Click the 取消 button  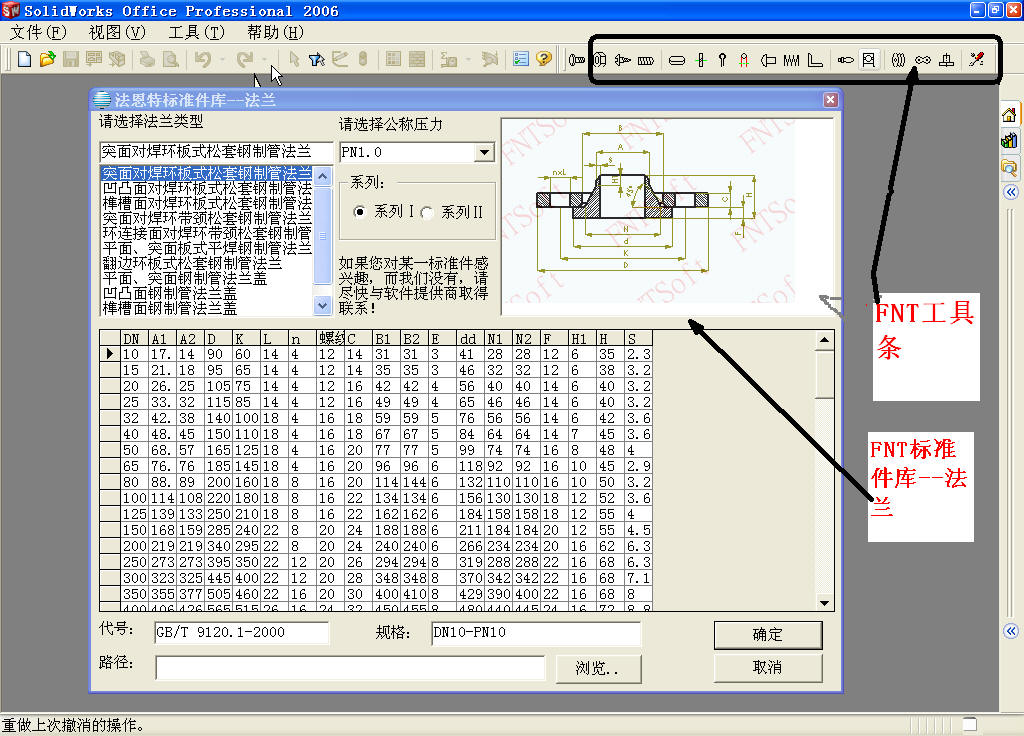767,667
